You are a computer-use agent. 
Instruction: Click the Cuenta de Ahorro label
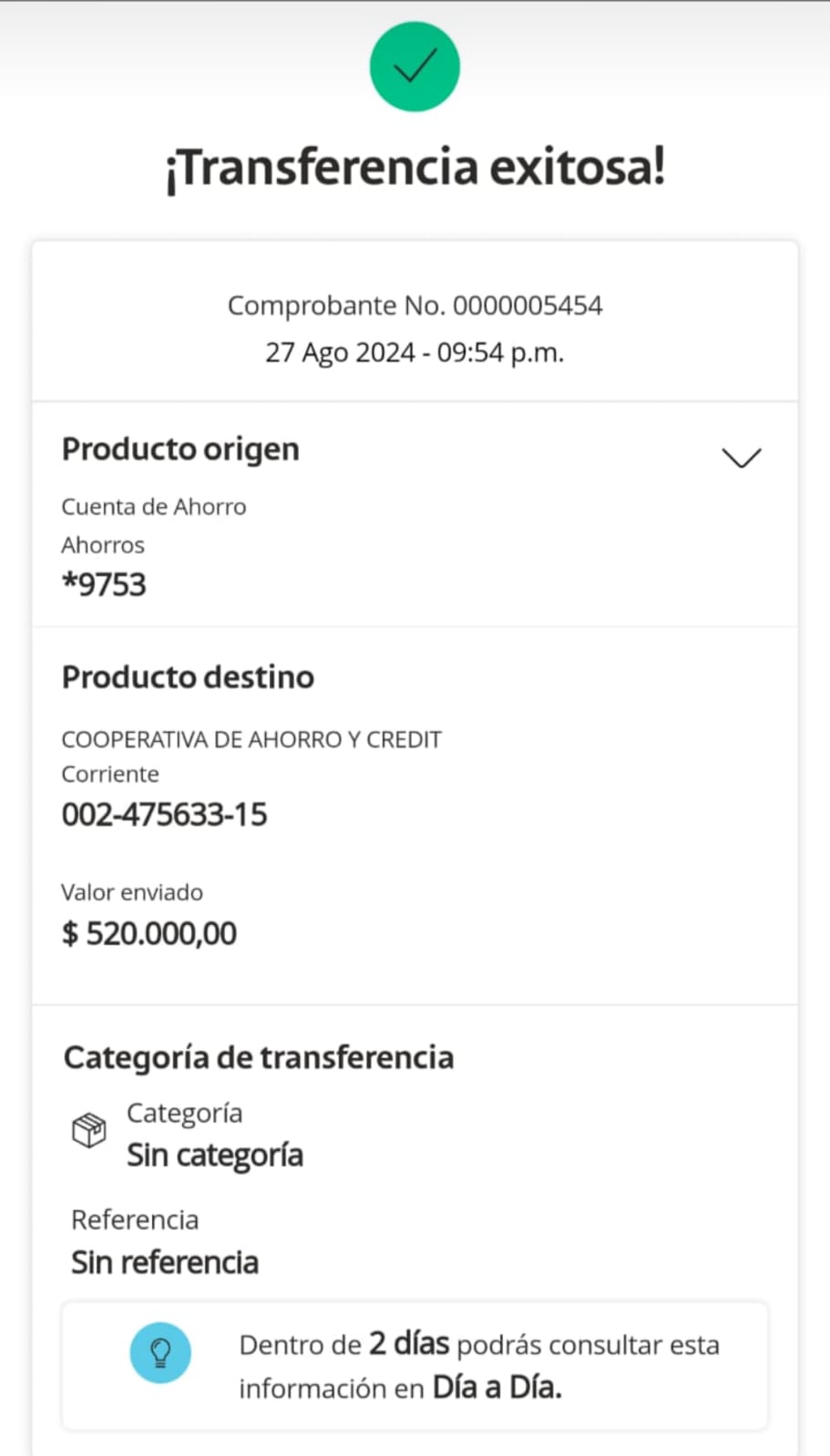[153, 506]
